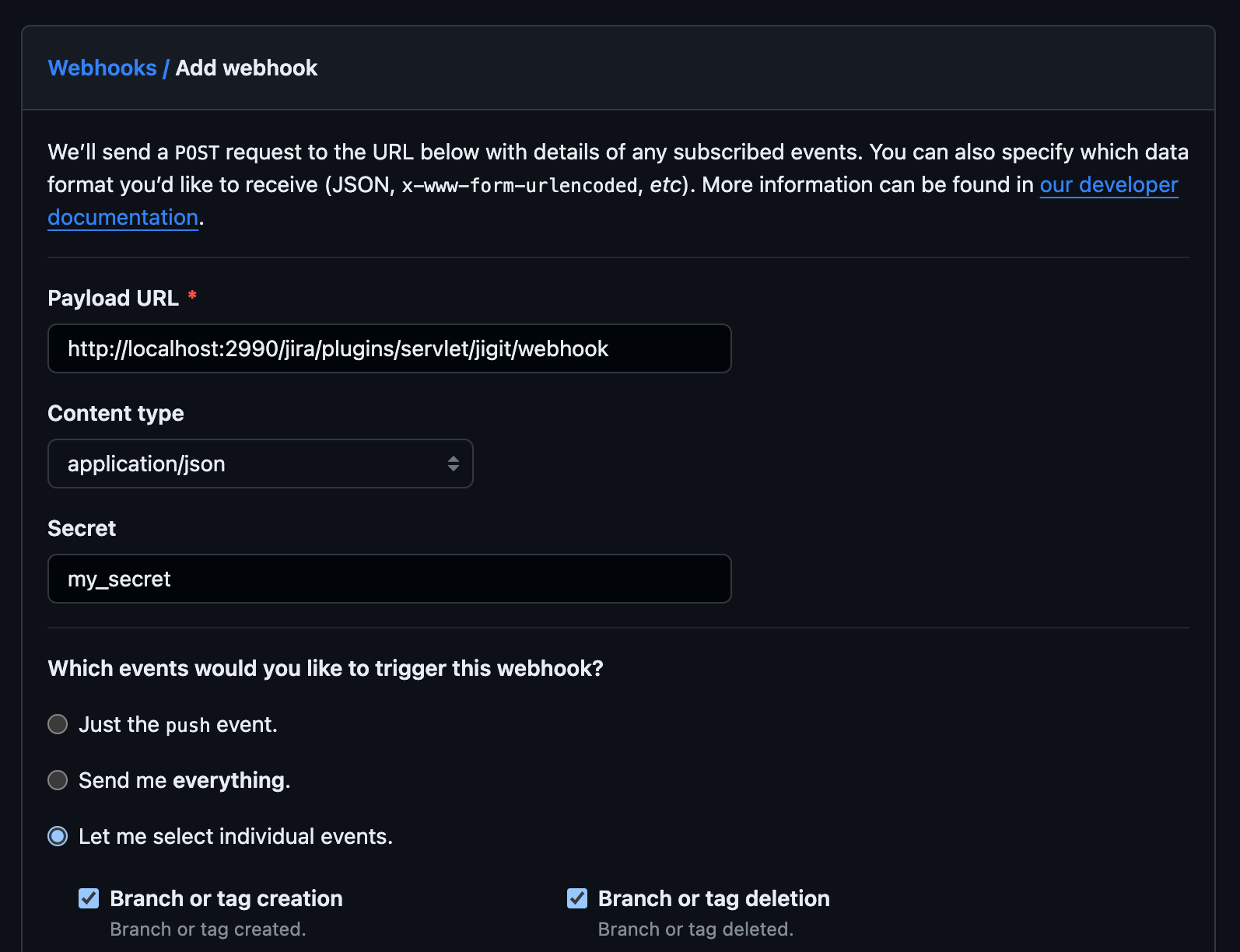Open the Content type dropdown
This screenshot has height=952, width=1240.
click(x=260, y=464)
